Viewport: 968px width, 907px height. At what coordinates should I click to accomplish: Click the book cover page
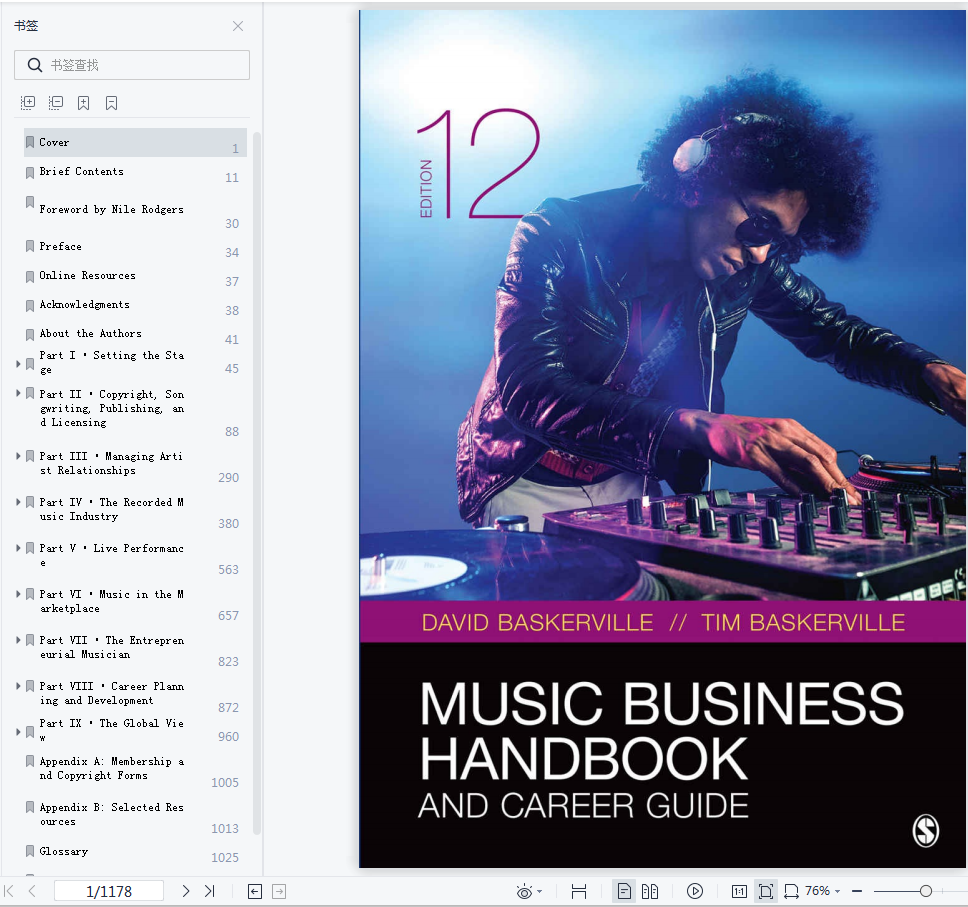point(662,439)
